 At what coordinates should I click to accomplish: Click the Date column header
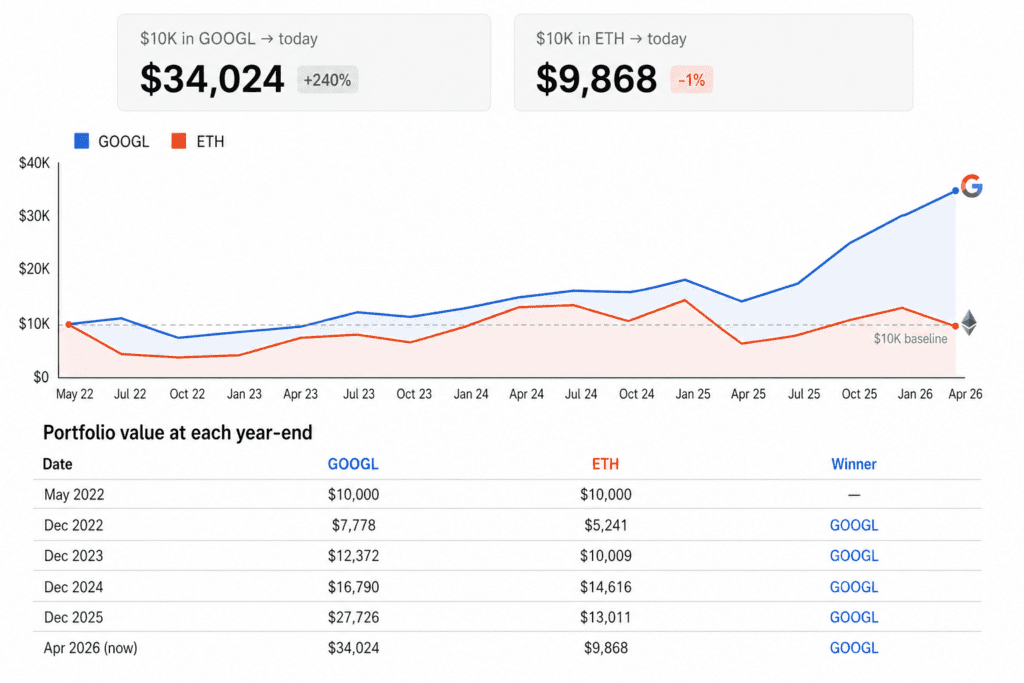pos(57,464)
